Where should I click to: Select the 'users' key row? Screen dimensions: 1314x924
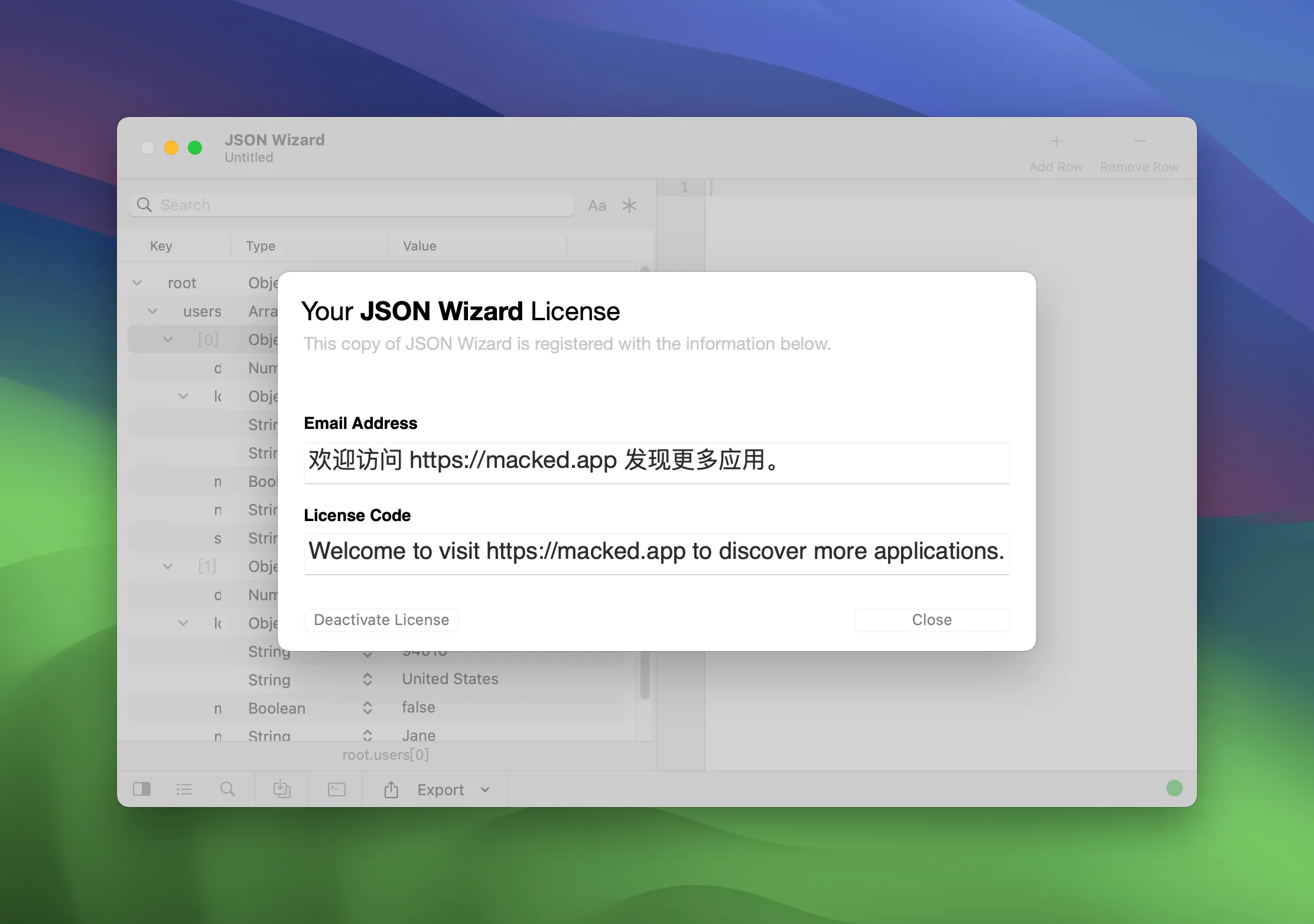pos(203,311)
